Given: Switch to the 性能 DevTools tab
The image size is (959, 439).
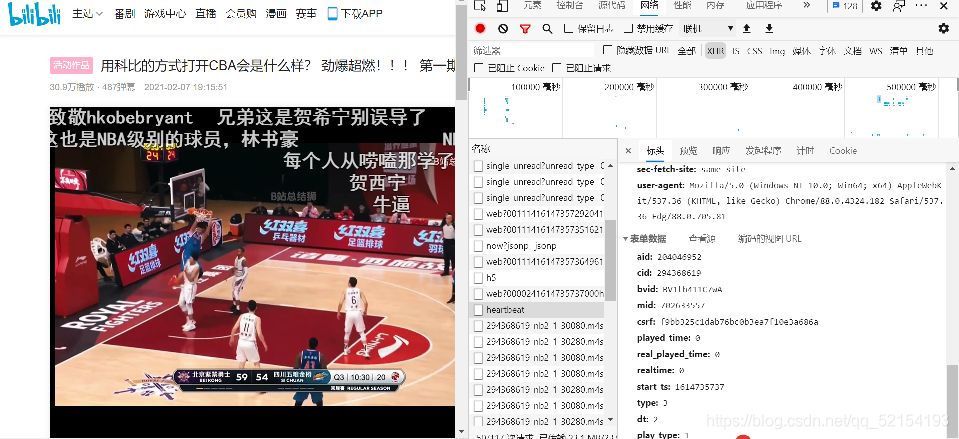Looking at the screenshot, I should 682,6.
